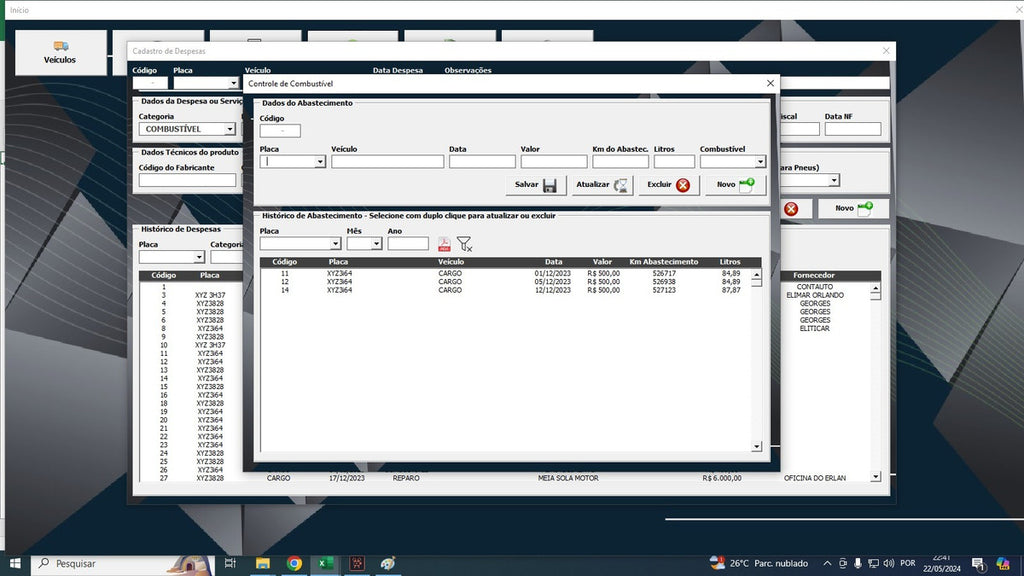The height and width of the screenshot is (576, 1024).
Task: Open Windows Start menu
Action: tap(15, 563)
